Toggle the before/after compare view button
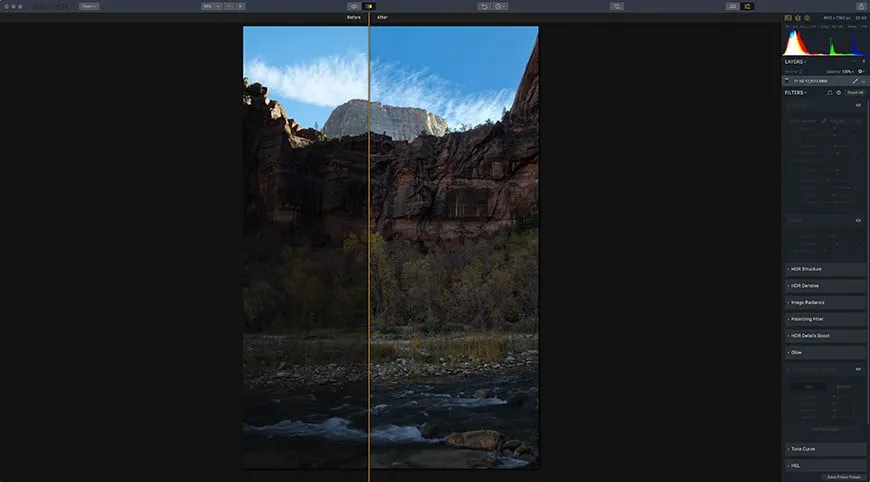Image resolution: width=870 pixels, height=482 pixels. 369,6
